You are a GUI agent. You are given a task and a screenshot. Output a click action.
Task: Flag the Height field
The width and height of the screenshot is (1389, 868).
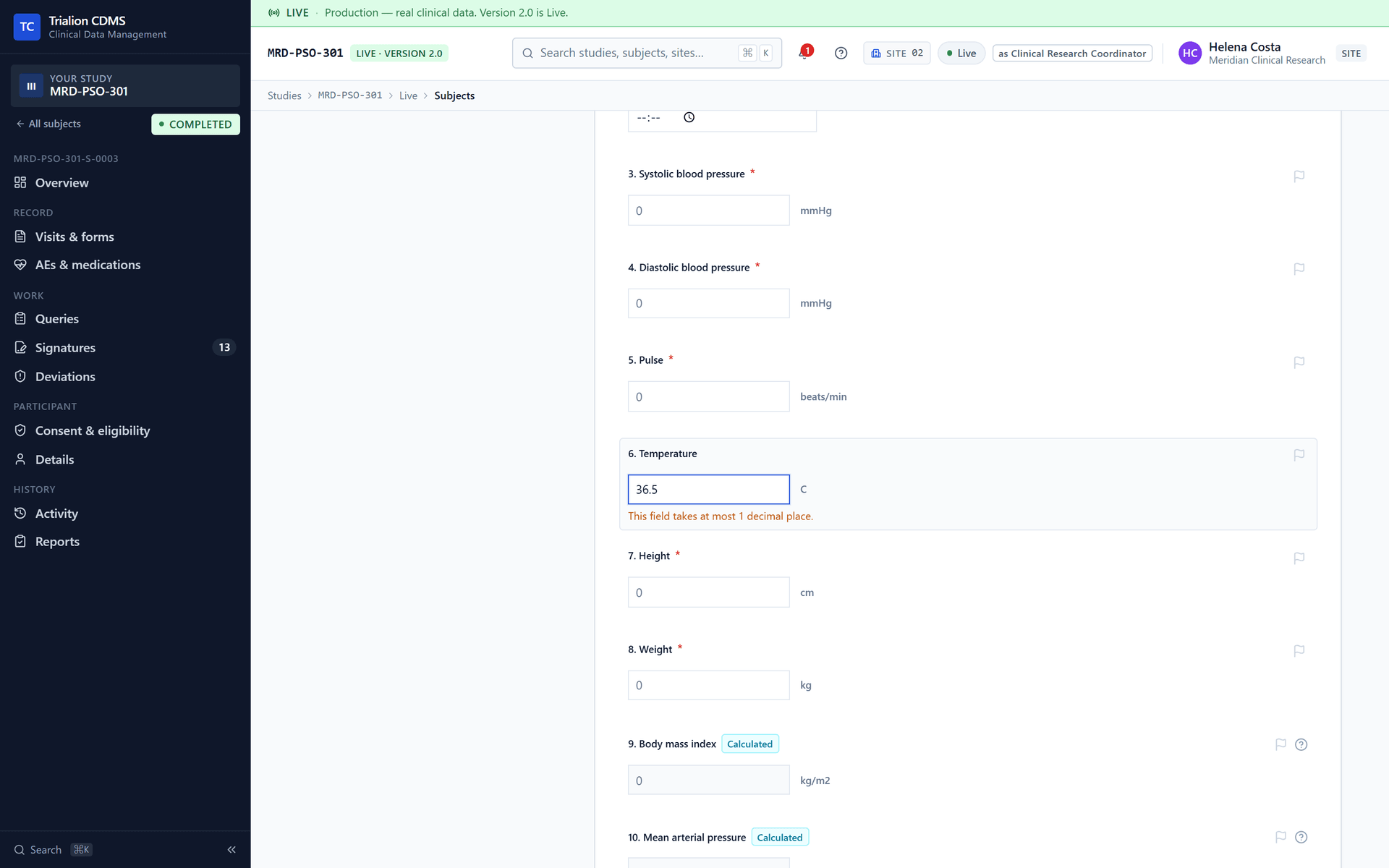1299,558
